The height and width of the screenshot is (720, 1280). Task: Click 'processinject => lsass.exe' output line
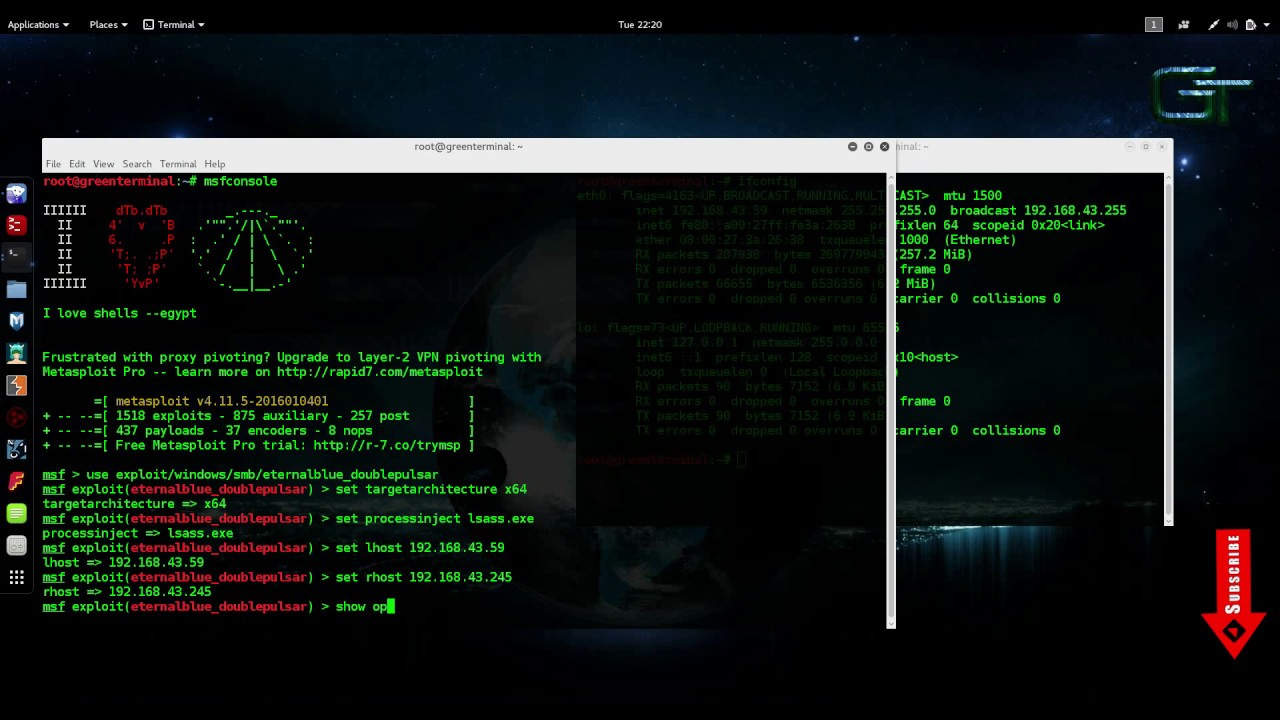[x=138, y=533]
